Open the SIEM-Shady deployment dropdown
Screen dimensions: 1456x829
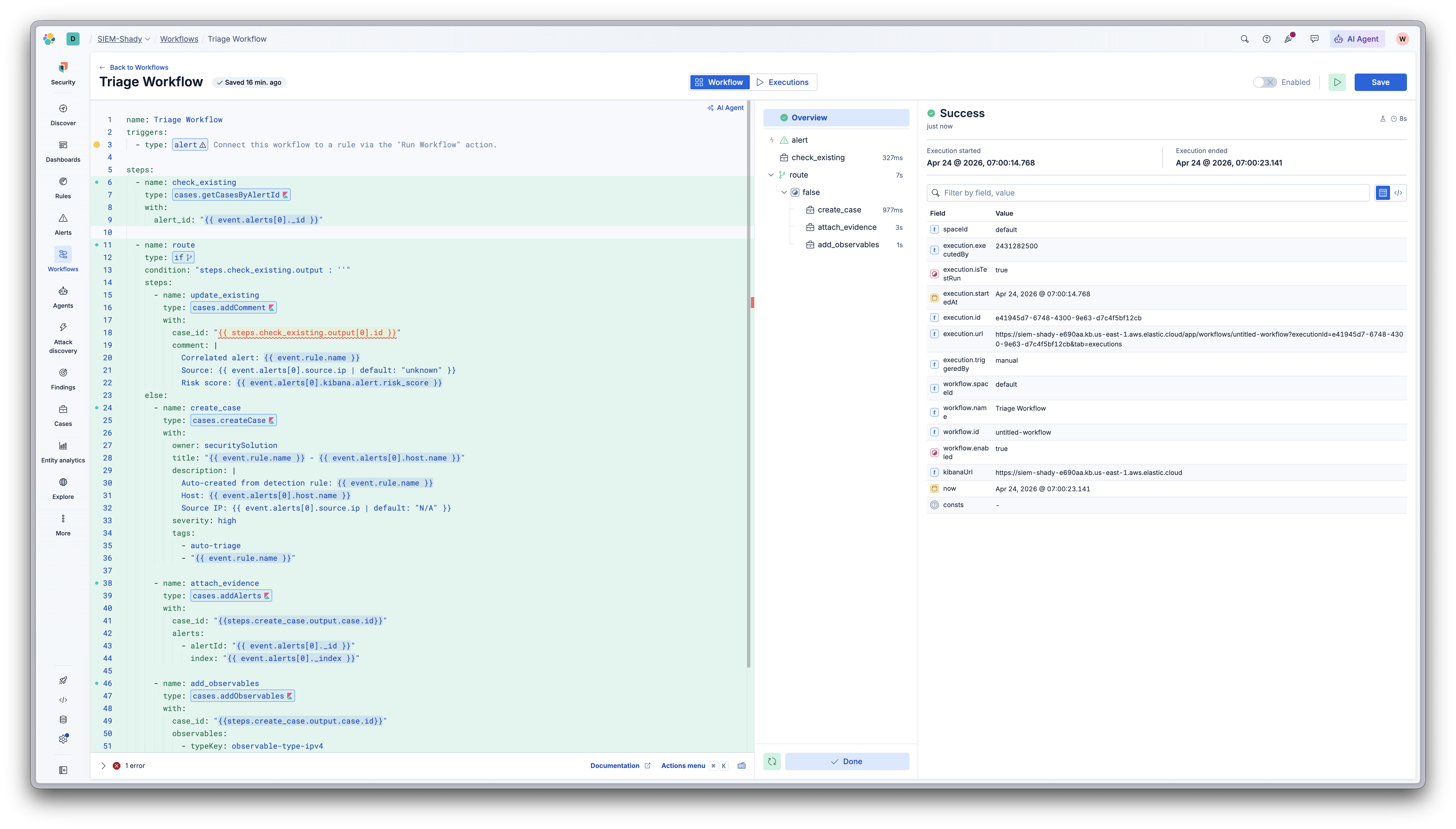124,39
